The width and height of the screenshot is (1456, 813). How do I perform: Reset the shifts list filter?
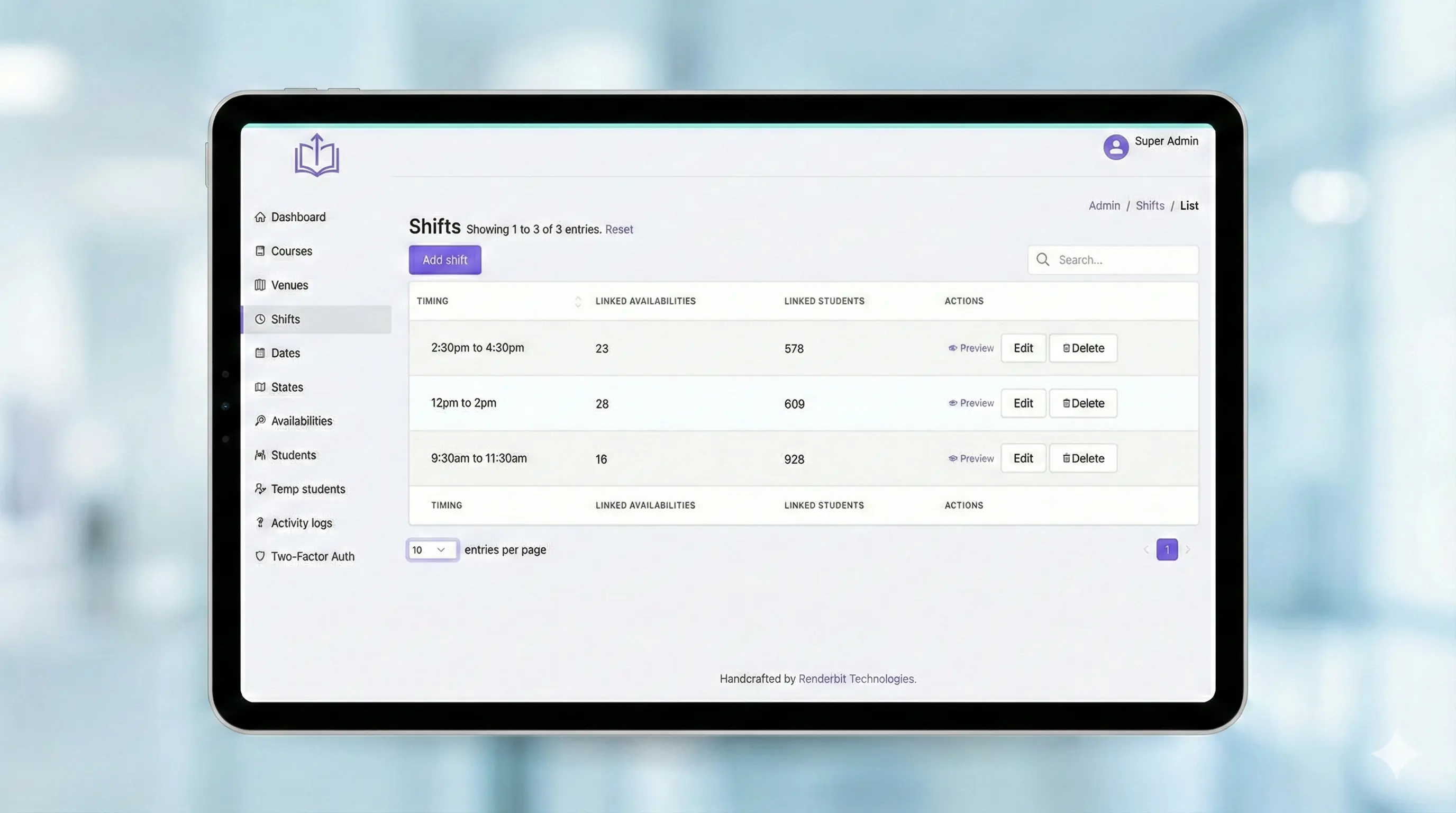tap(618, 229)
